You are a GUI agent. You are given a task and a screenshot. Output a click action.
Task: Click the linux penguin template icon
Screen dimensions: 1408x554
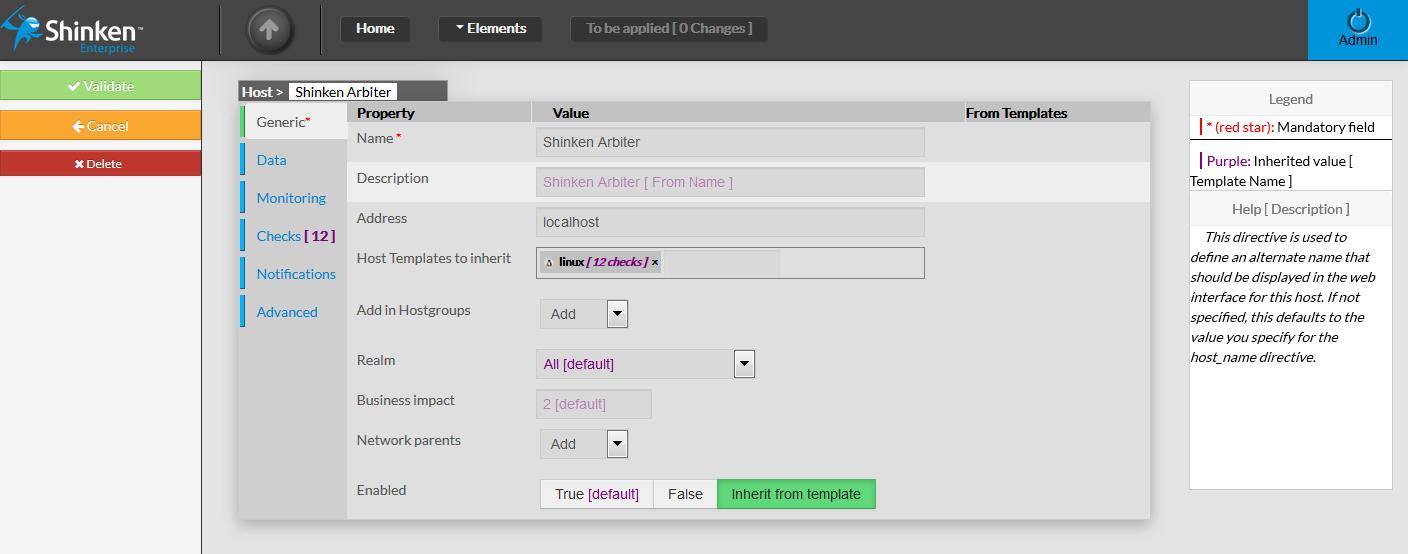point(549,263)
